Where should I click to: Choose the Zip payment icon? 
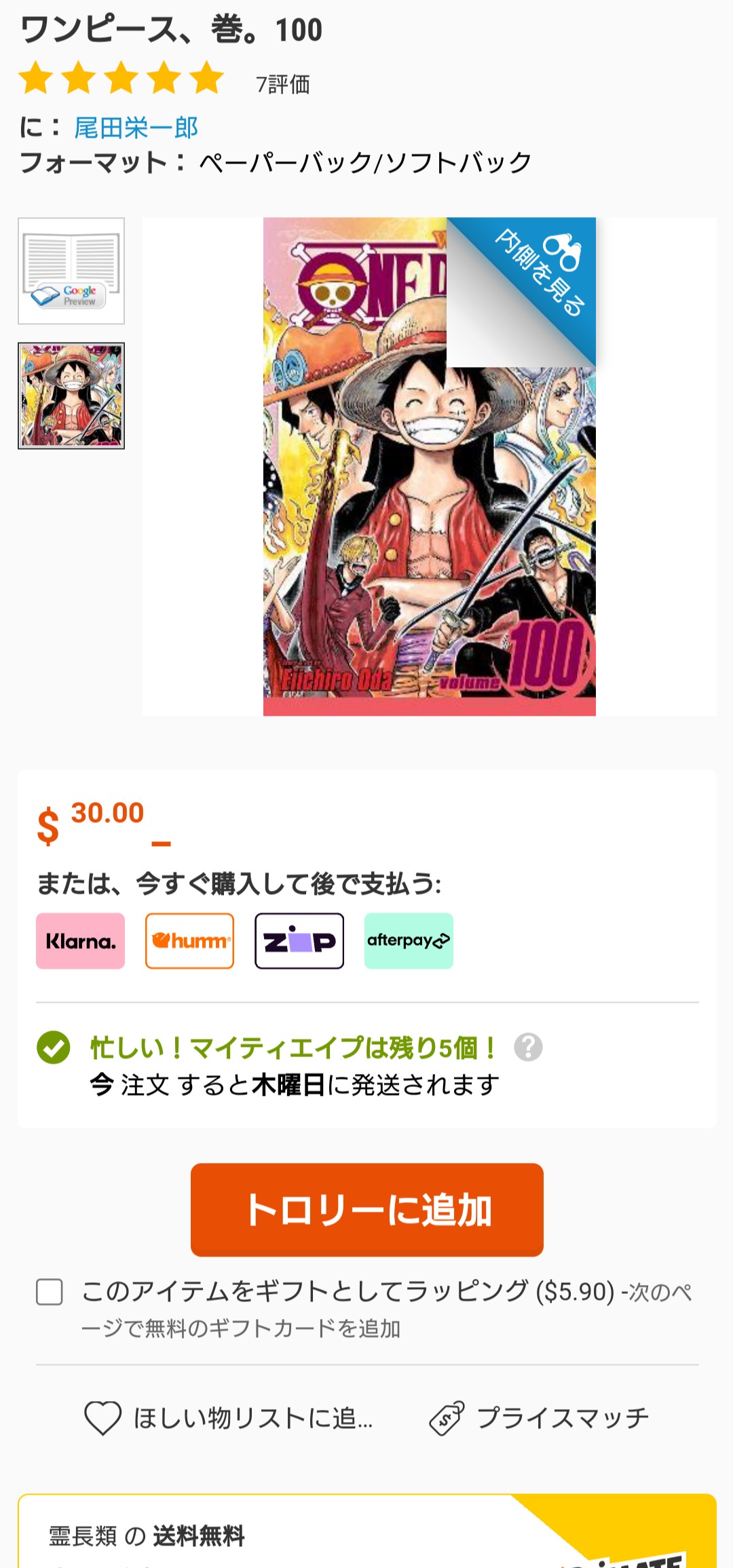click(x=299, y=940)
